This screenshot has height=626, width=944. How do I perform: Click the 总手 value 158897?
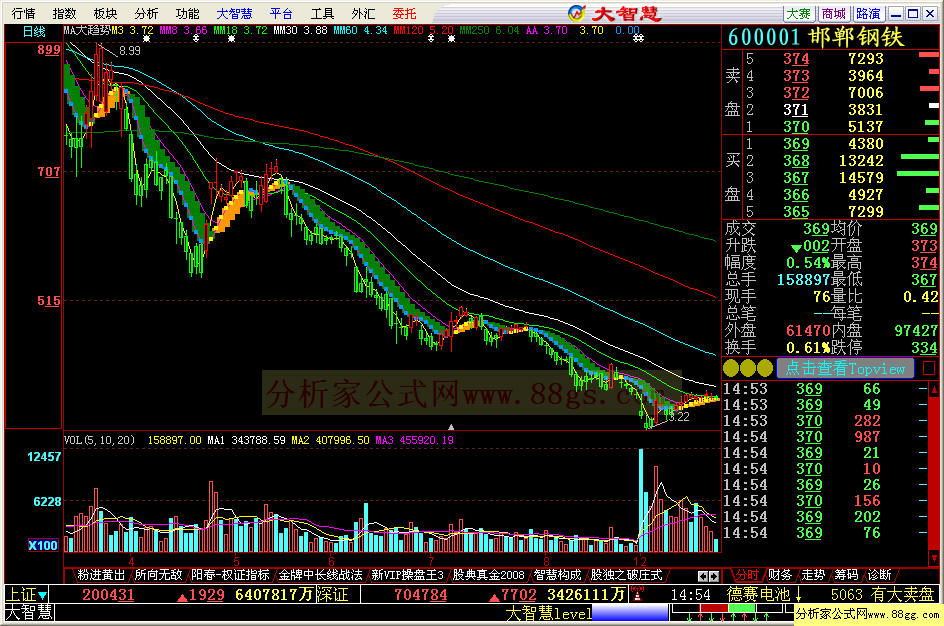click(x=803, y=279)
